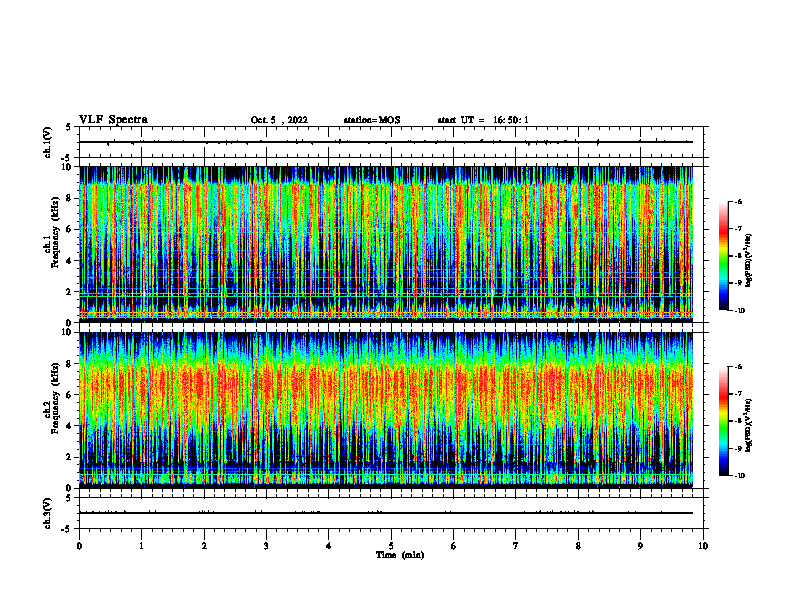Click the "2" tick on the time axis
Image resolution: width=792 pixels, height=612 pixels.
pos(204,546)
